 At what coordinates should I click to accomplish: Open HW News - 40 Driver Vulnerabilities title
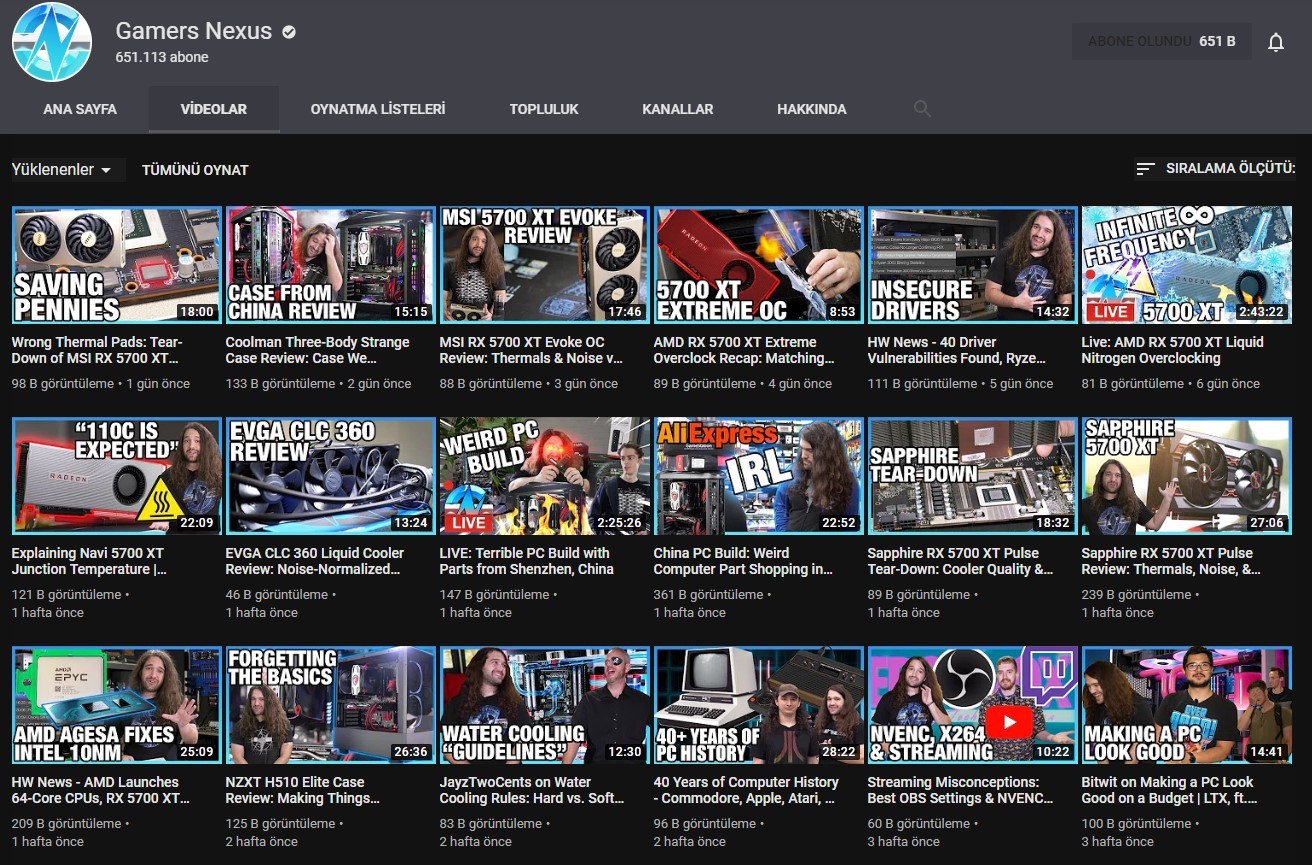tap(957, 350)
